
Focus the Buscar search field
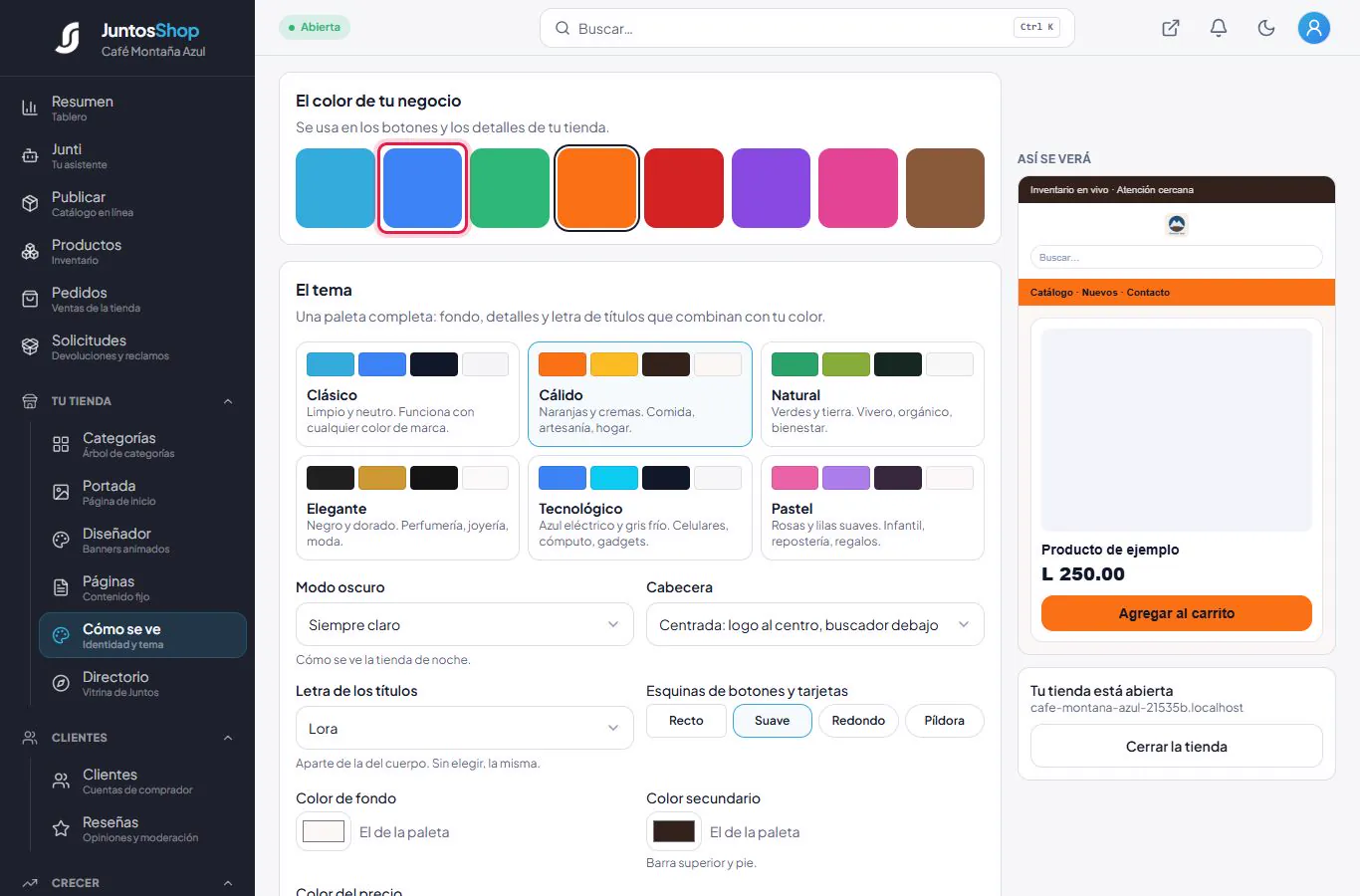807,28
